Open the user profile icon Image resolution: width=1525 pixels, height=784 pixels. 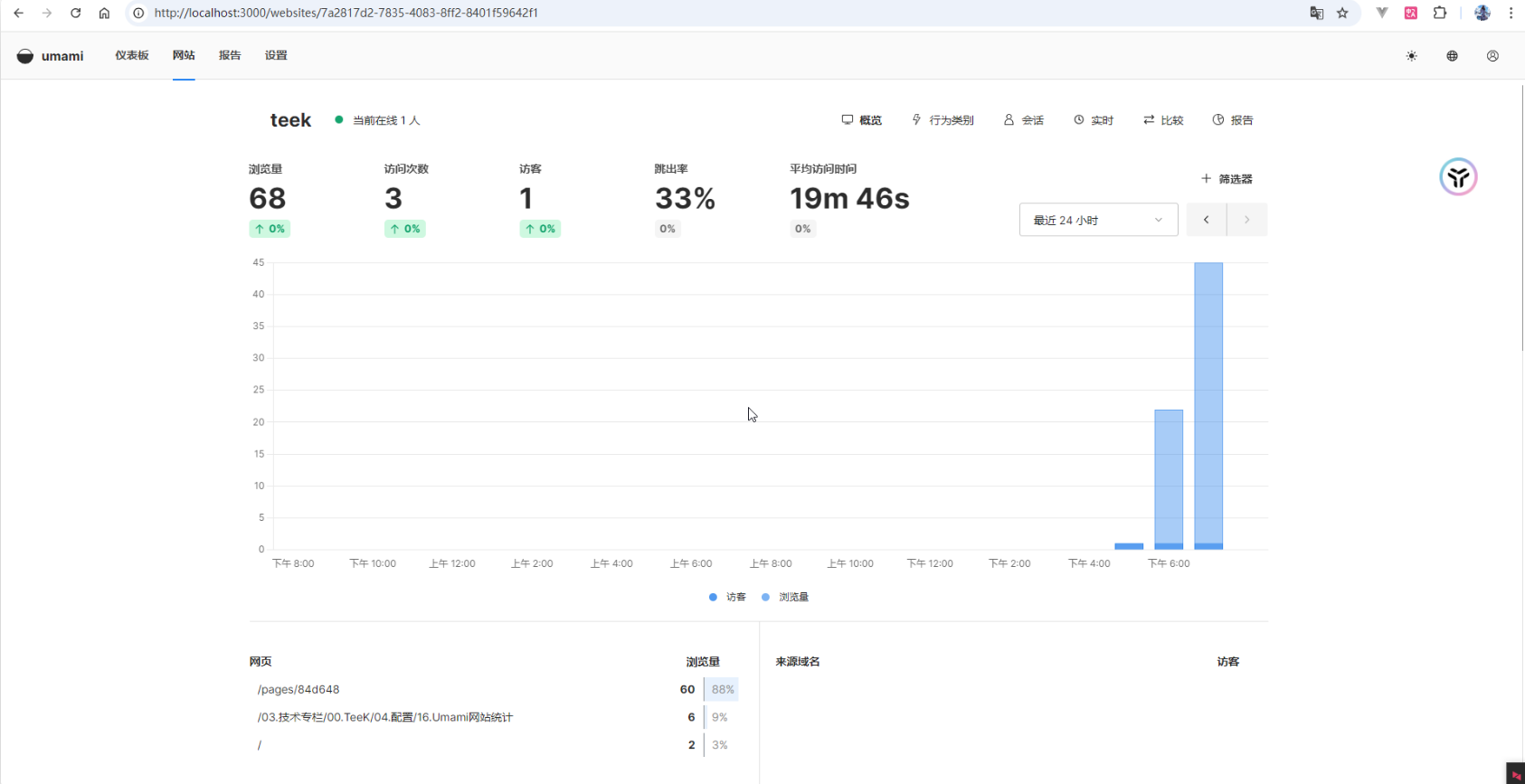coord(1492,56)
